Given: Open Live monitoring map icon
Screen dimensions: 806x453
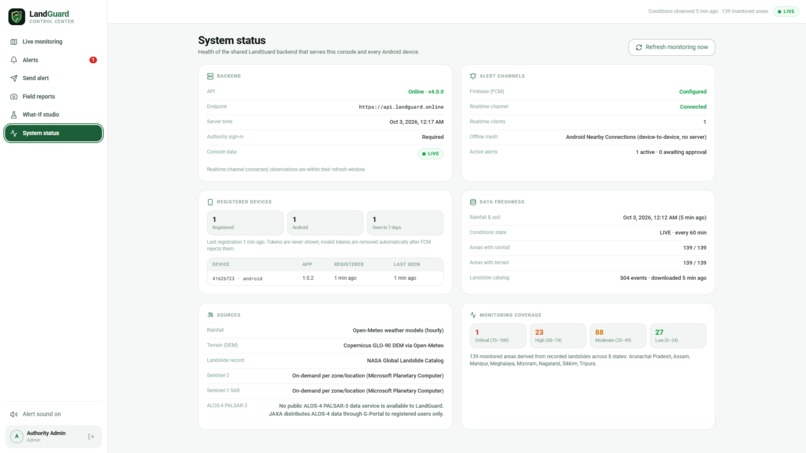Looking at the screenshot, I should (14, 42).
